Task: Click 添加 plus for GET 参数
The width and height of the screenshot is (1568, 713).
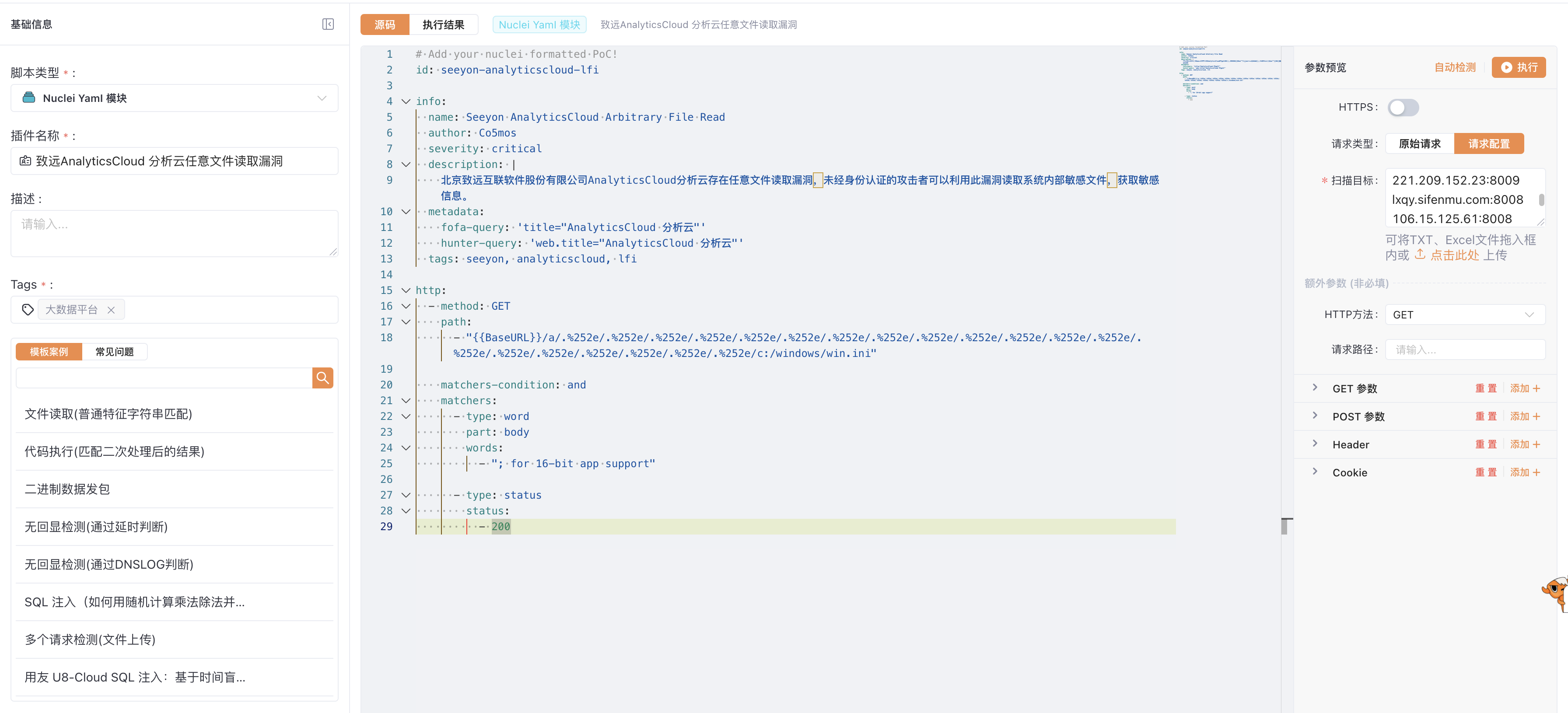Action: click(x=1525, y=388)
